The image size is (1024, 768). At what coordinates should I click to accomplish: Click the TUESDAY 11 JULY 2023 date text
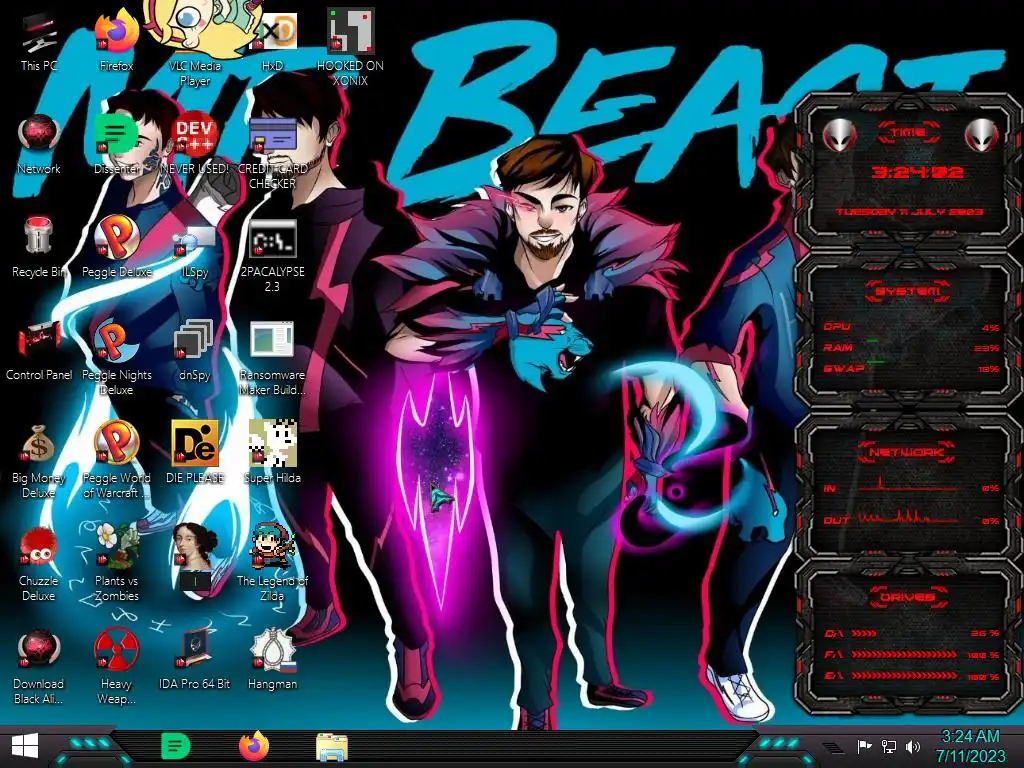point(910,212)
